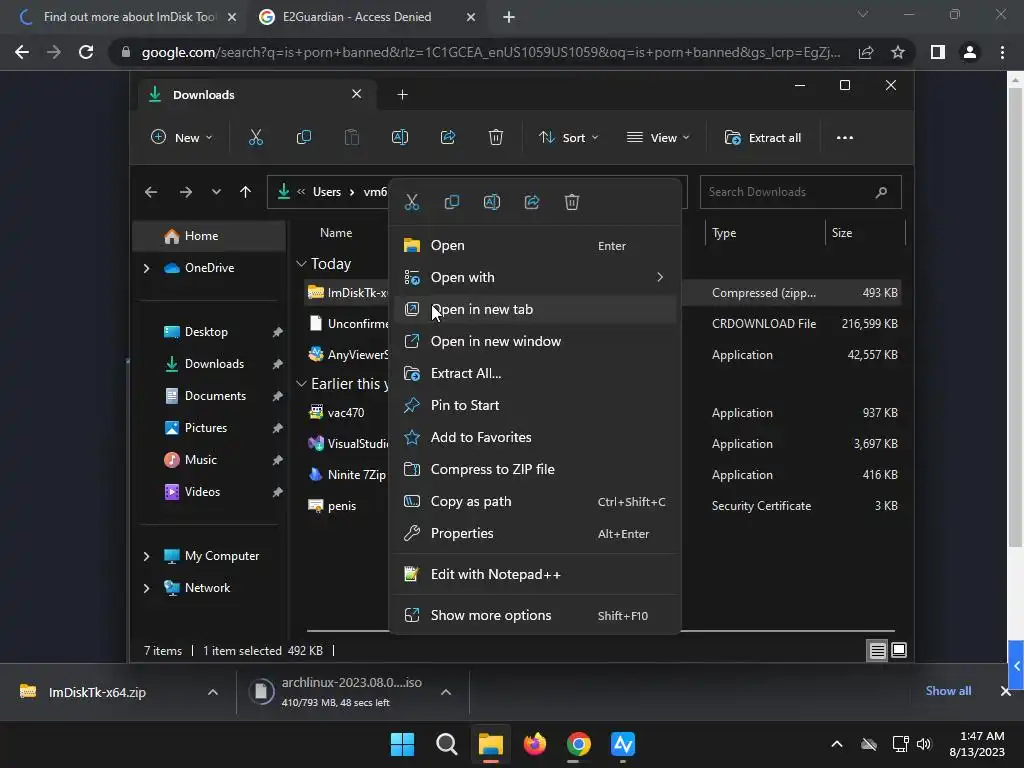This screenshot has height=768, width=1024.
Task: Bookmark this page with the star icon
Action: tap(898, 52)
